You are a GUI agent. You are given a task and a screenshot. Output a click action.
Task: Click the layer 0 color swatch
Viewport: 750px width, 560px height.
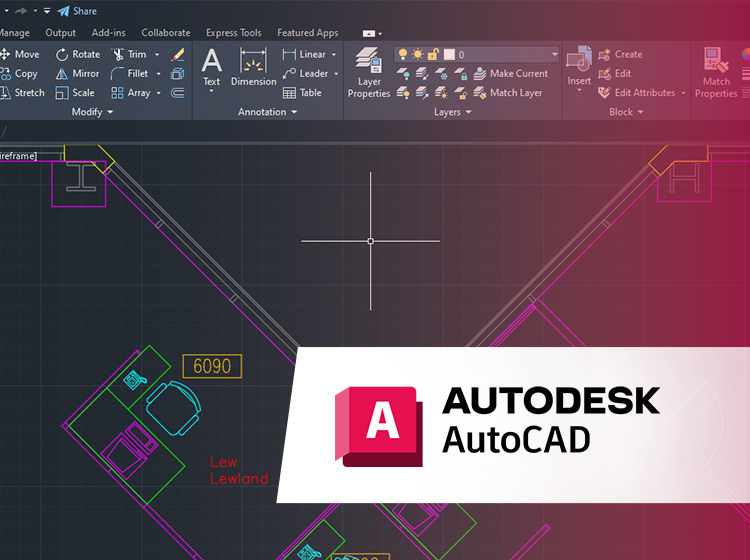click(448, 55)
